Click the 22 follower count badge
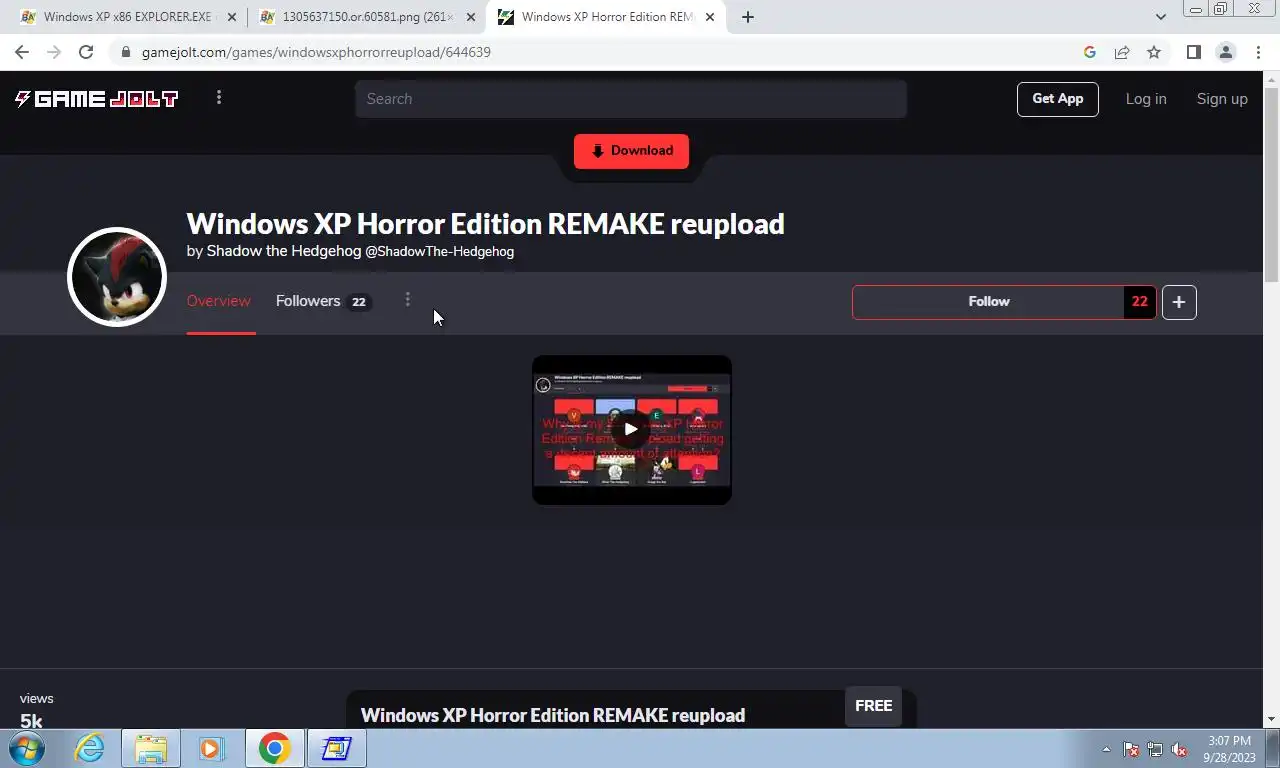This screenshot has height=768, width=1280. coord(1140,302)
